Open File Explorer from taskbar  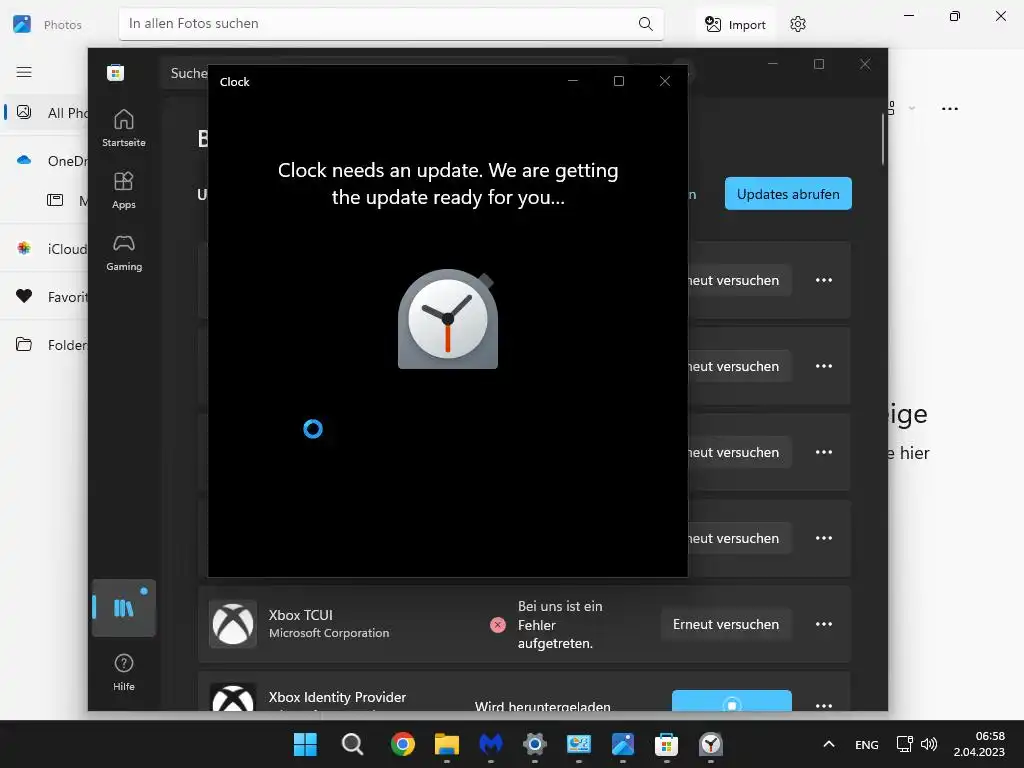point(447,744)
